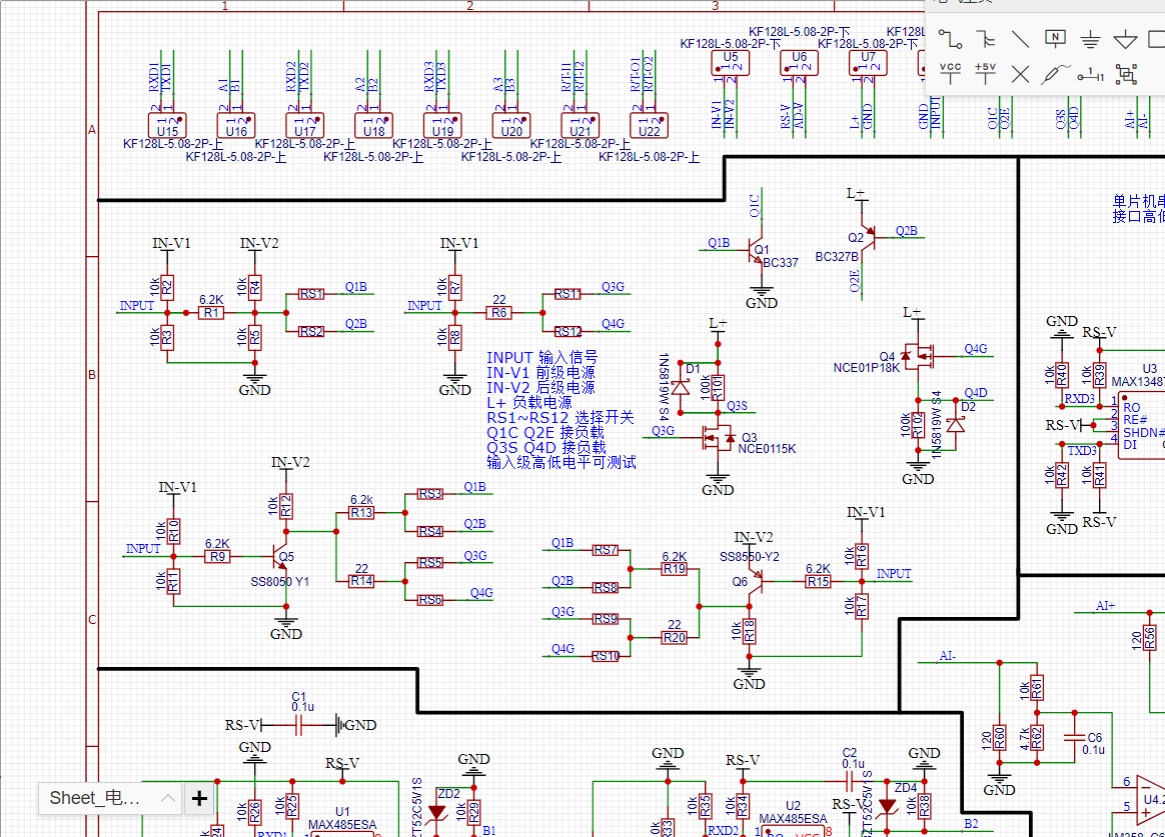Image resolution: width=1165 pixels, height=837 pixels.
Task: Select jumper RS3 next to Q1B
Action: (430, 494)
